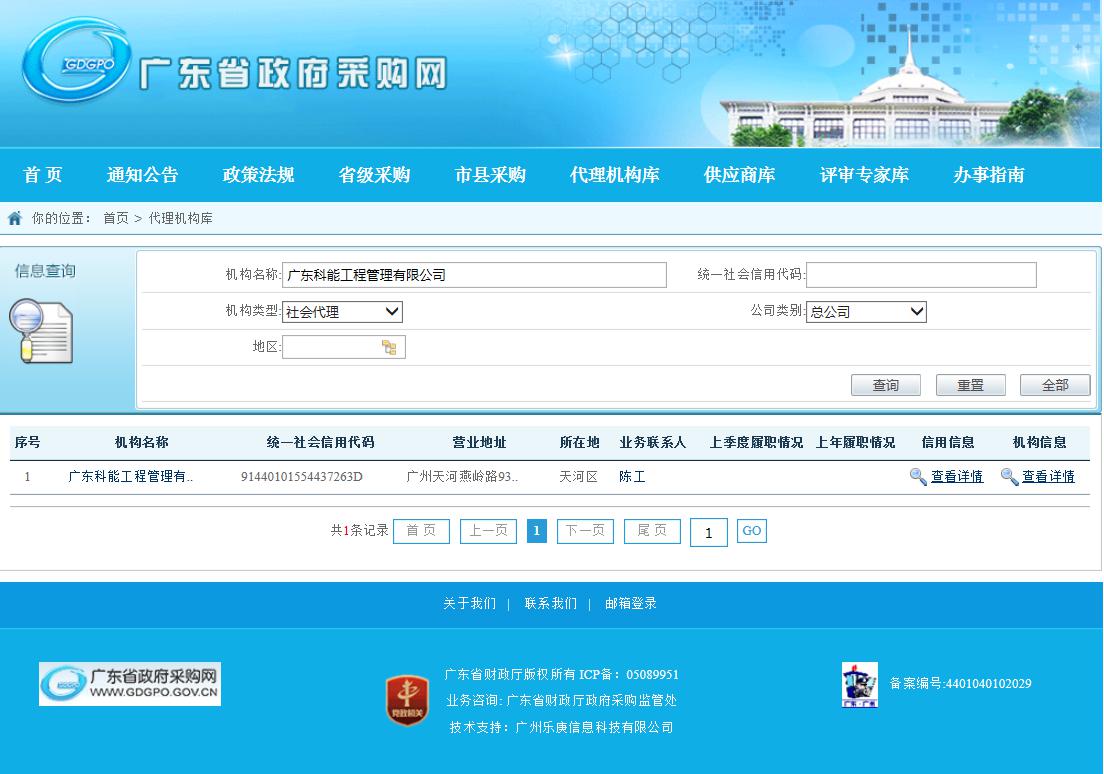The image size is (1104, 774).
Task: Open the 代理机构库 nav menu
Action: (614, 175)
